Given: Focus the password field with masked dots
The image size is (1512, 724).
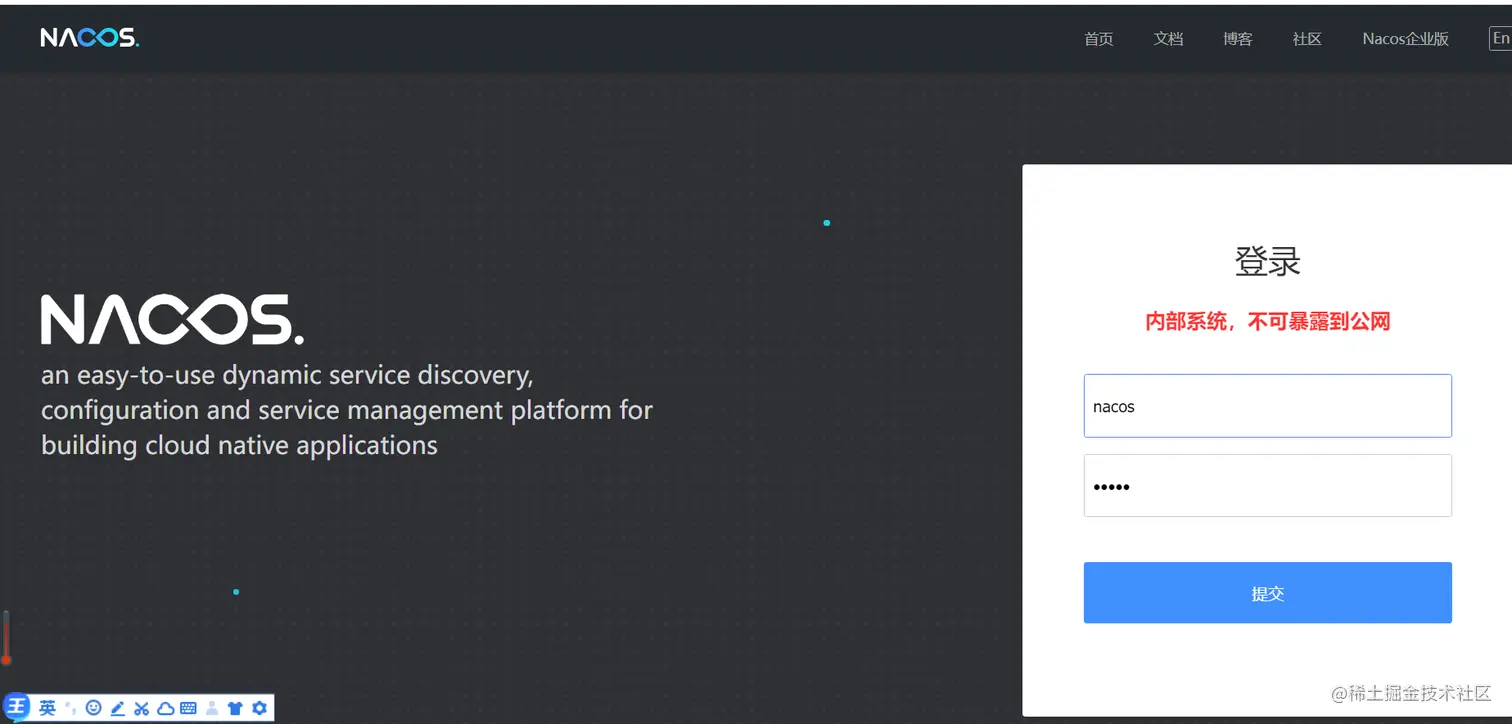Looking at the screenshot, I should tap(1267, 486).
